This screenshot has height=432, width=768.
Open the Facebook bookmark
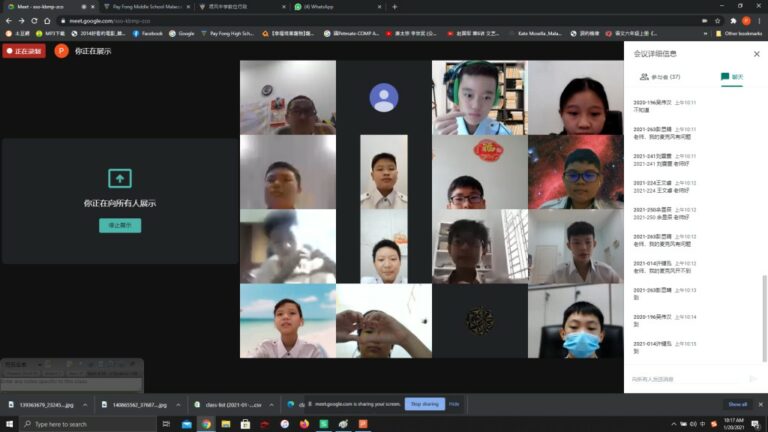147,33
